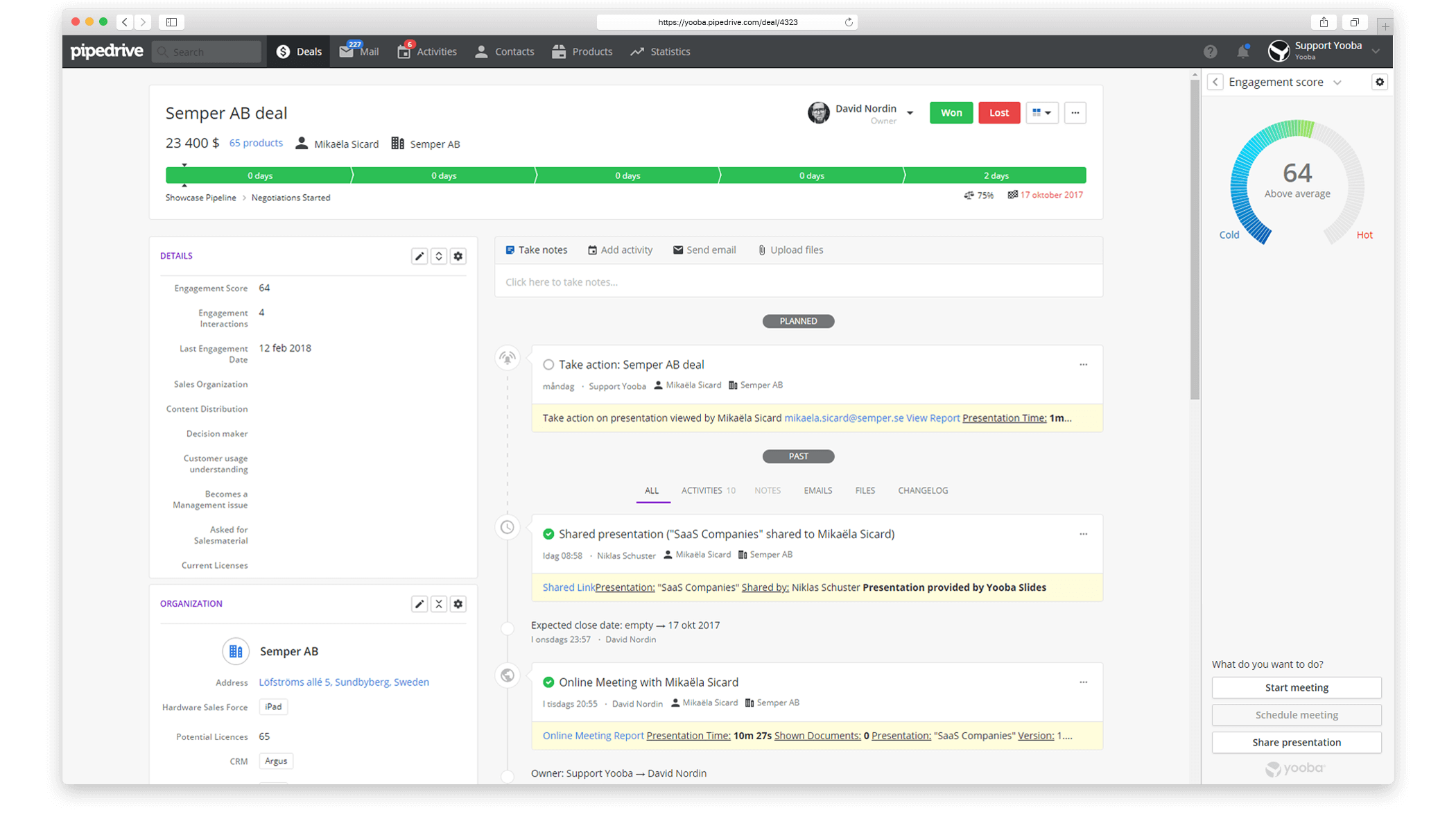The width and height of the screenshot is (1456, 819).
Task: Select the NOTES history tab
Action: tap(768, 490)
